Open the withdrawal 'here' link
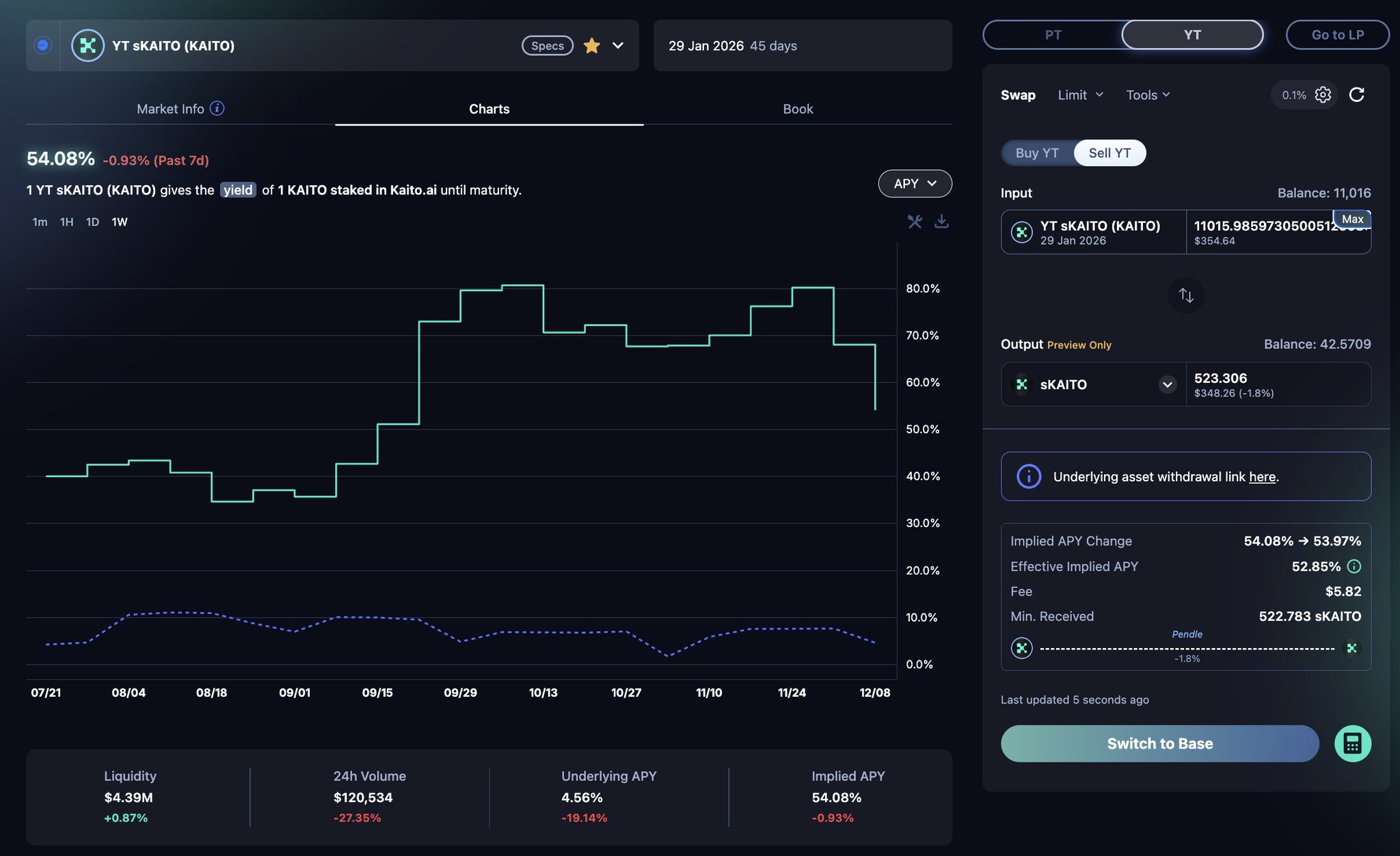 coord(1262,477)
